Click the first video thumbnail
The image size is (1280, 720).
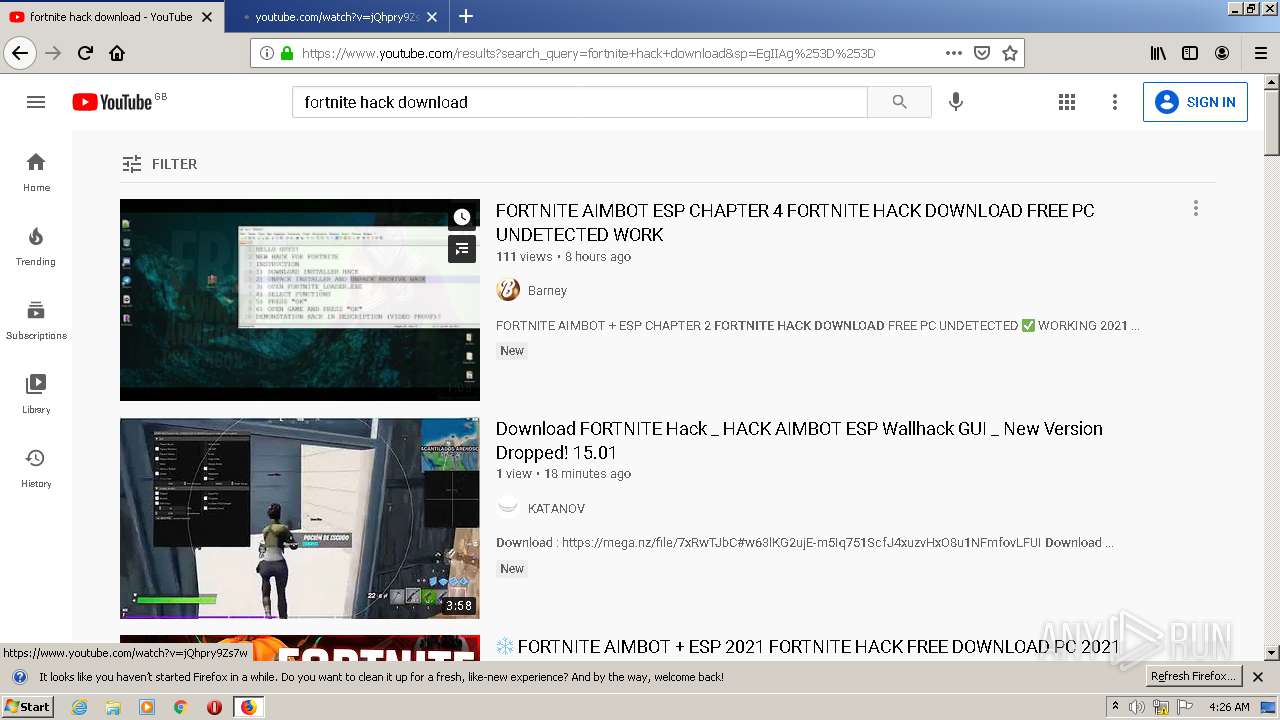(300, 300)
